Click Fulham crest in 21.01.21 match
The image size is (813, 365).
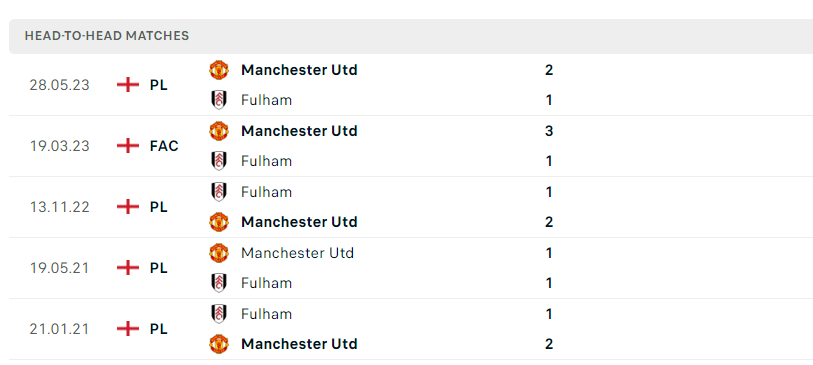[219, 314]
